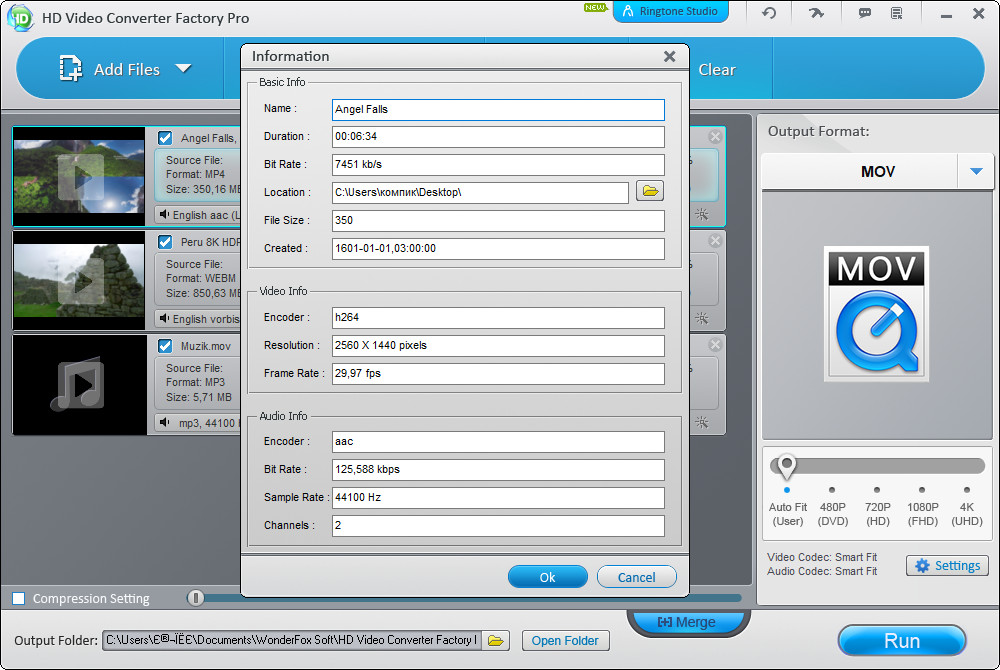Enable Compression Setting checkbox

[x=19, y=598]
